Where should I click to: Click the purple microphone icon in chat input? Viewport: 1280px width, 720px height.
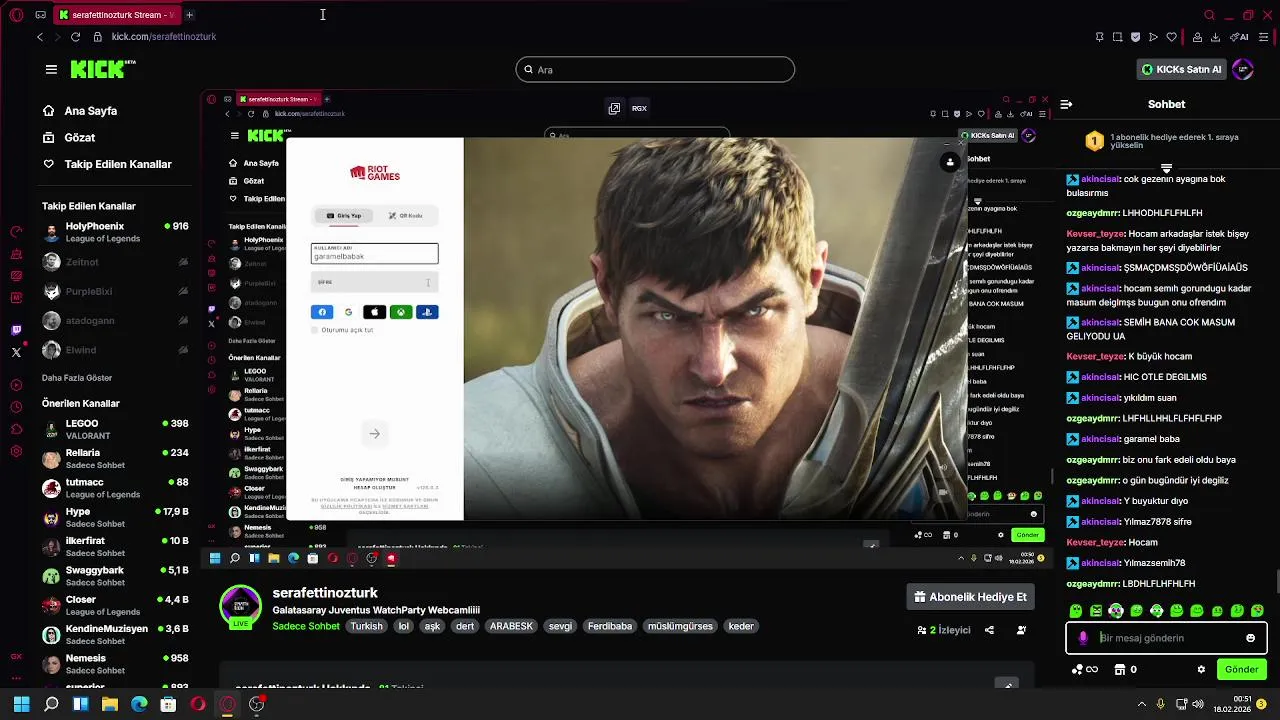point(1083,638)
